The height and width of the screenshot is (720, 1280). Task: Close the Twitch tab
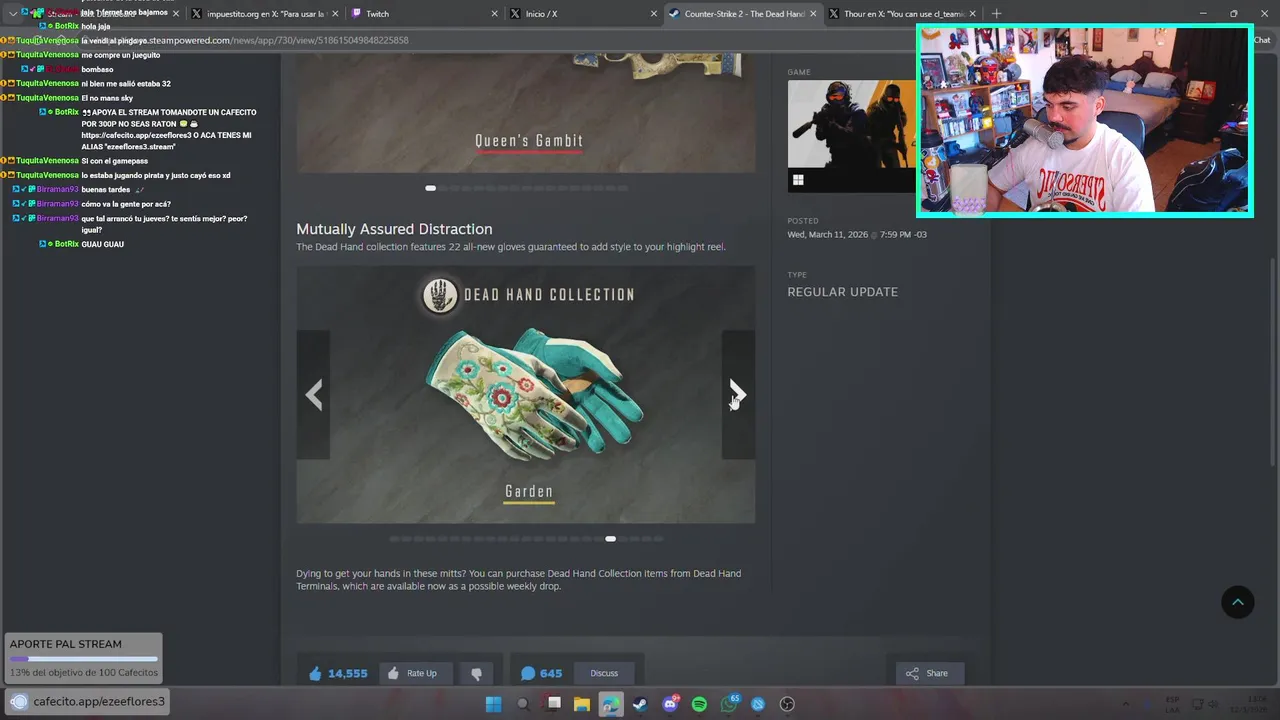tap(494, 14)
